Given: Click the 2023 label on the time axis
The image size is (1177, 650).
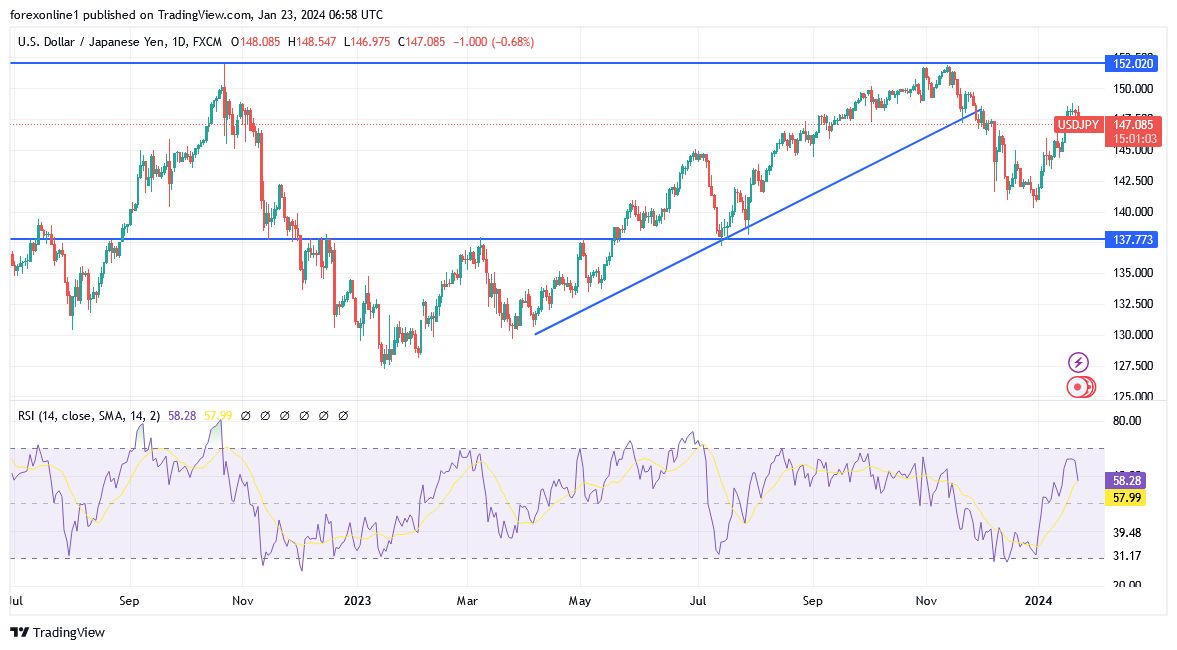Looking at the screenshot, I should tap(358, 601).
